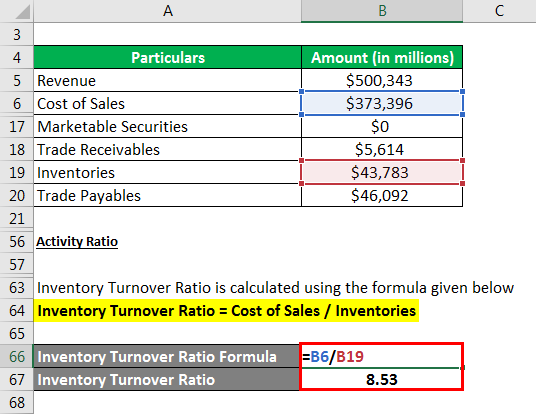536x414 pixels.
Task: Select row header 57
Action: [17, 265]
